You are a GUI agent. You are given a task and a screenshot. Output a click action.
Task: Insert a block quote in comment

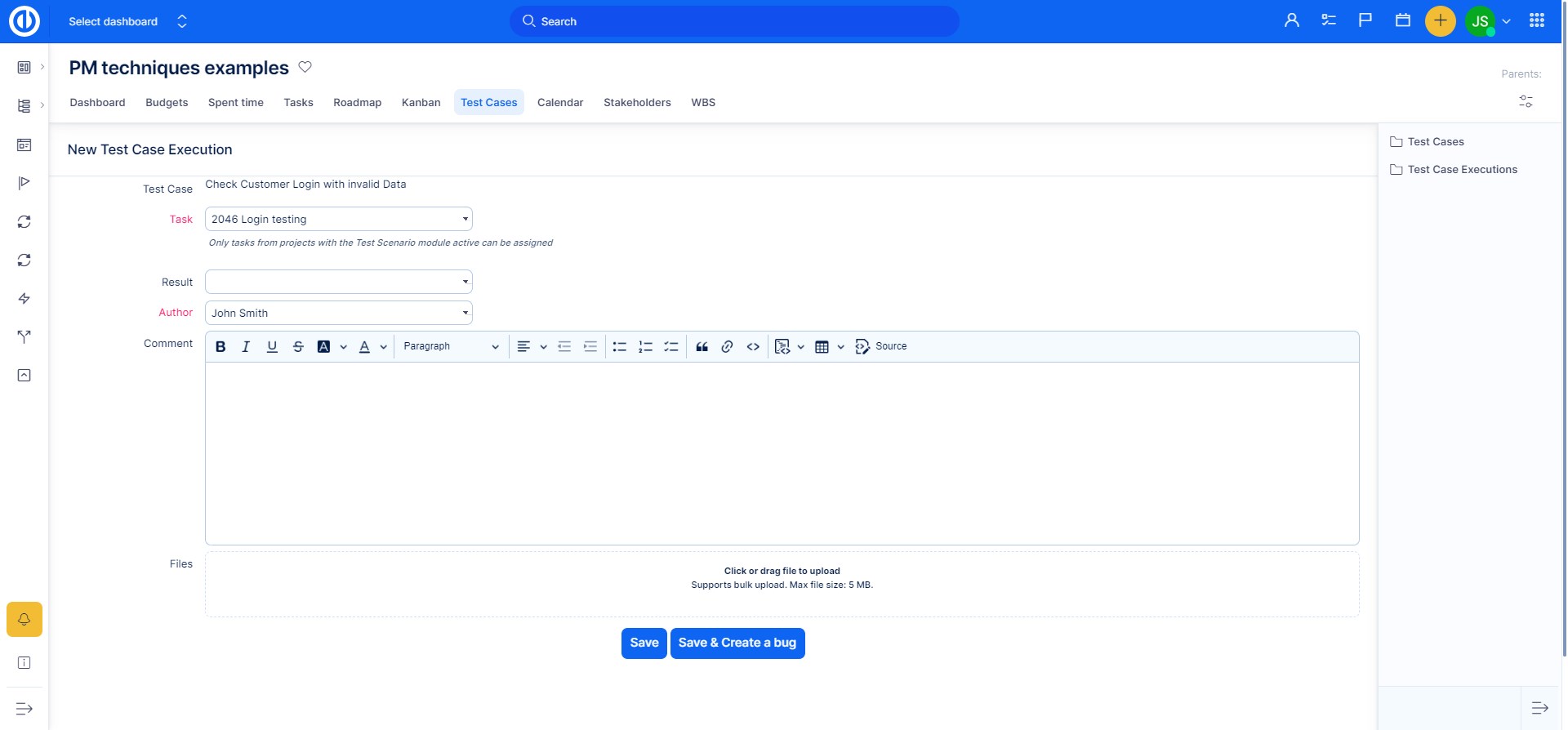(x=702, y=347)
